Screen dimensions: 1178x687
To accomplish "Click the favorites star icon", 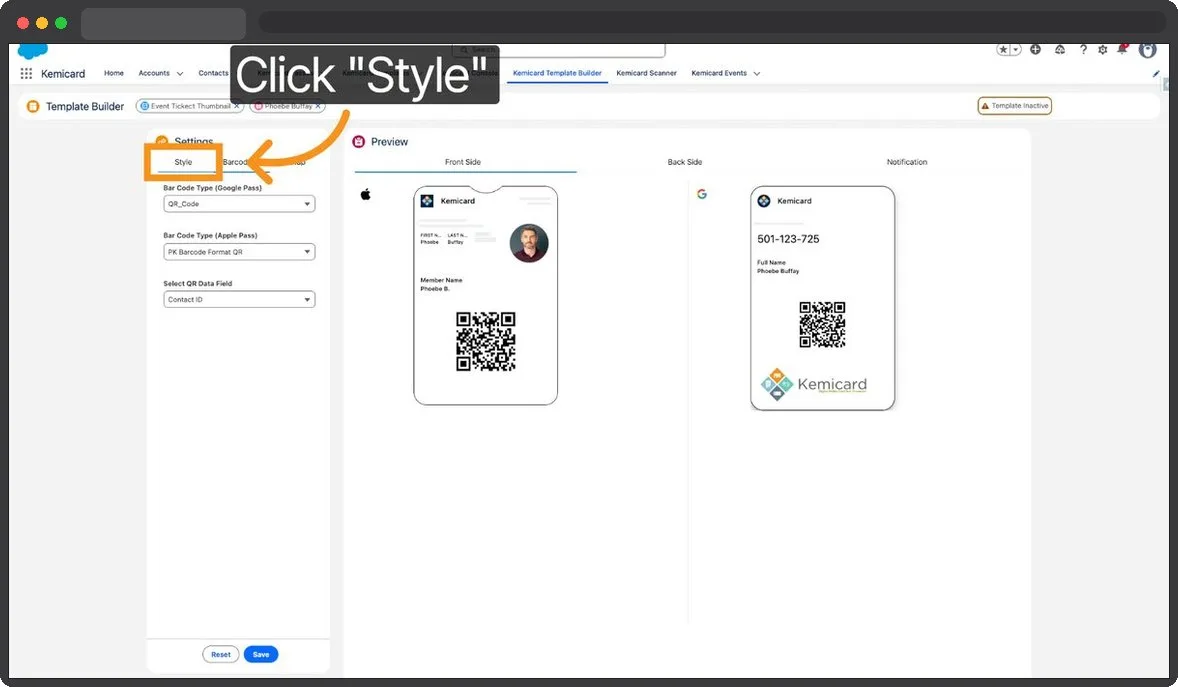I will (x=1003, y=50).
